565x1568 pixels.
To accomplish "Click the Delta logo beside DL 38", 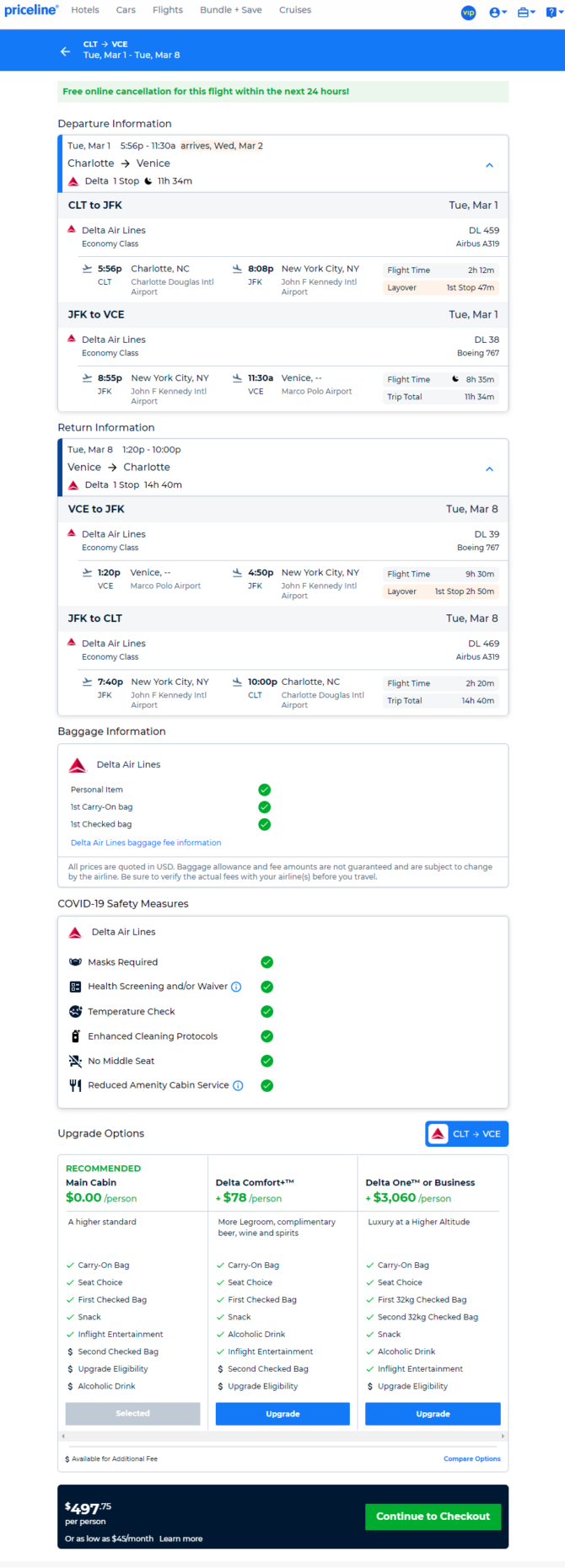I will click(x=72, y=339).
